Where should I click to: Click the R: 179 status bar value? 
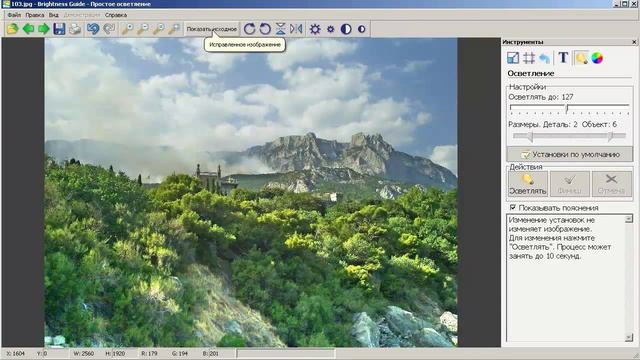(x=149, y=353)
